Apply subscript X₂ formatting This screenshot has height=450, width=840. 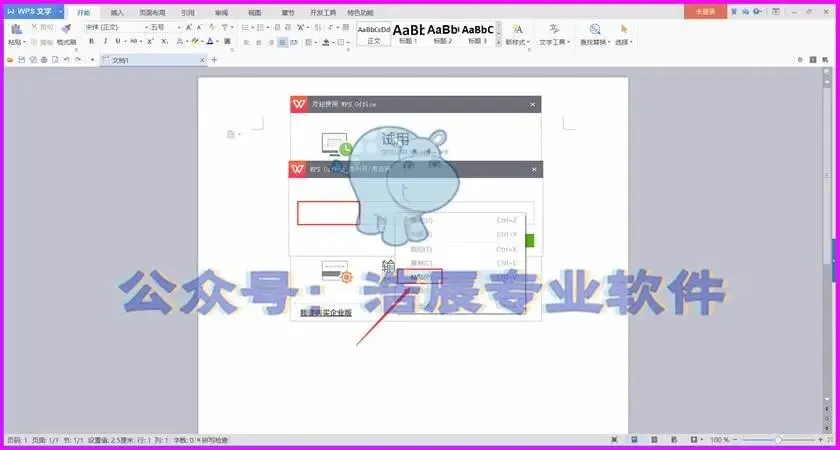coord(165,41)
